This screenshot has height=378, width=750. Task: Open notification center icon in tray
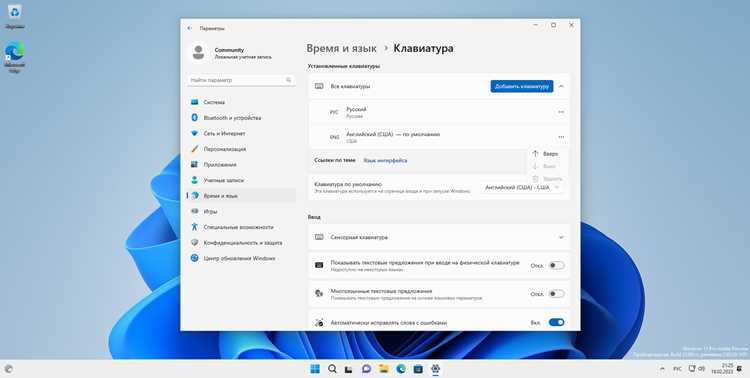pyautogui.click(x=739, y=368)
